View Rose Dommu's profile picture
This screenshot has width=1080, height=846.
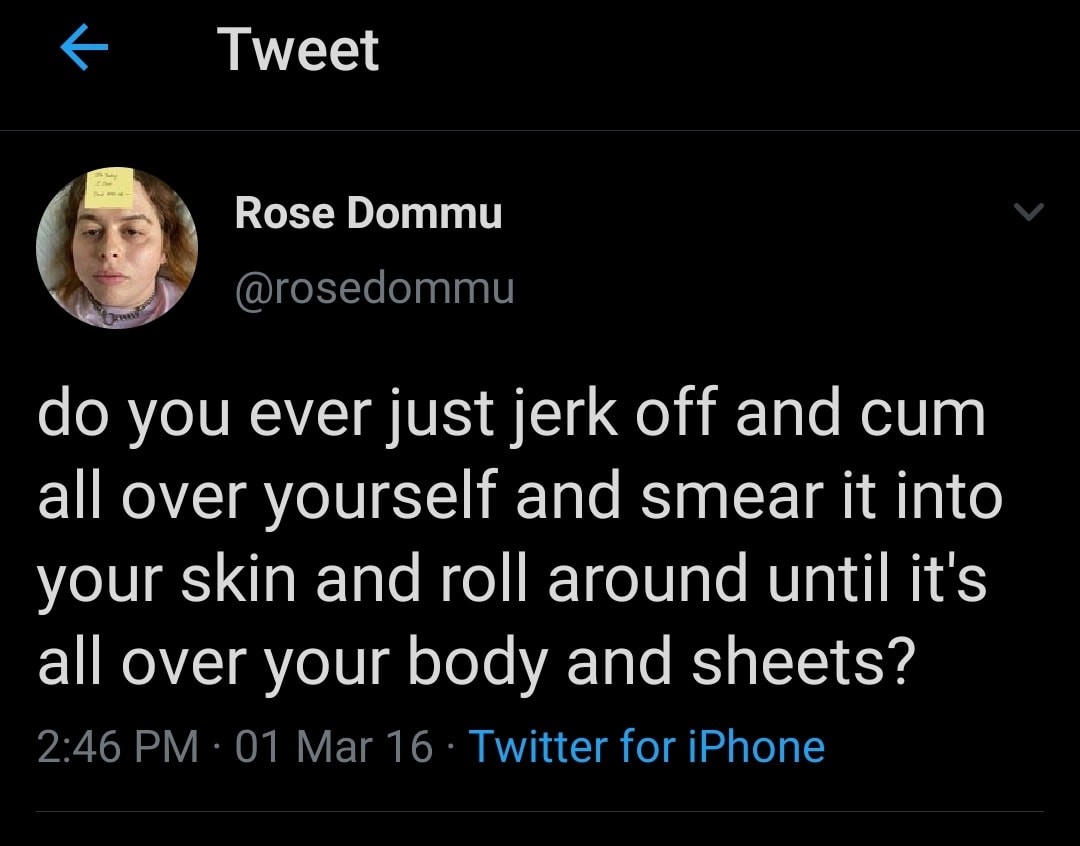coord(116,248)
